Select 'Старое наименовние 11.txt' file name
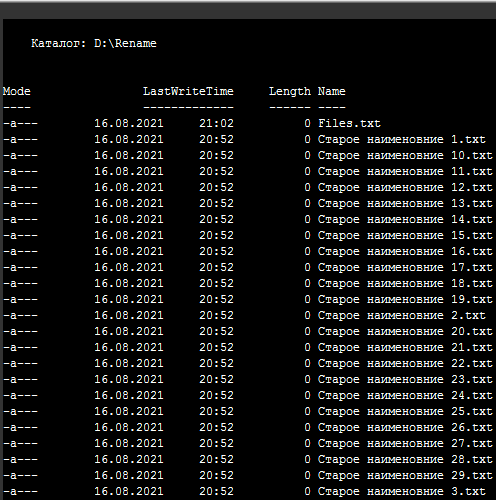 tap(405, 171)
